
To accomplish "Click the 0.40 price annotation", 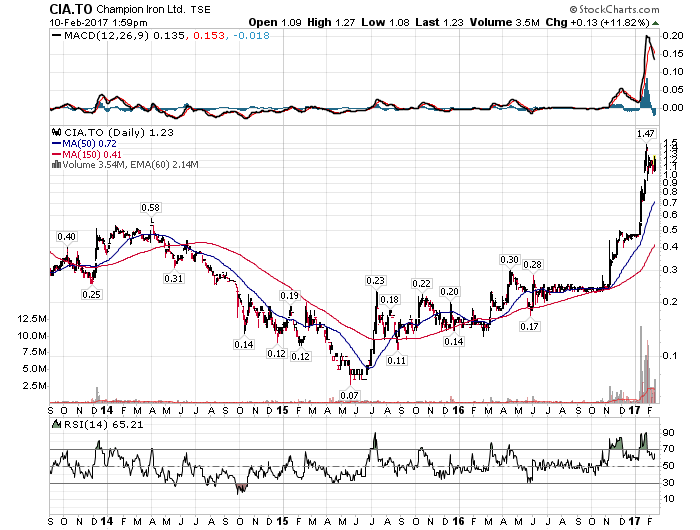I will [66, 236].
